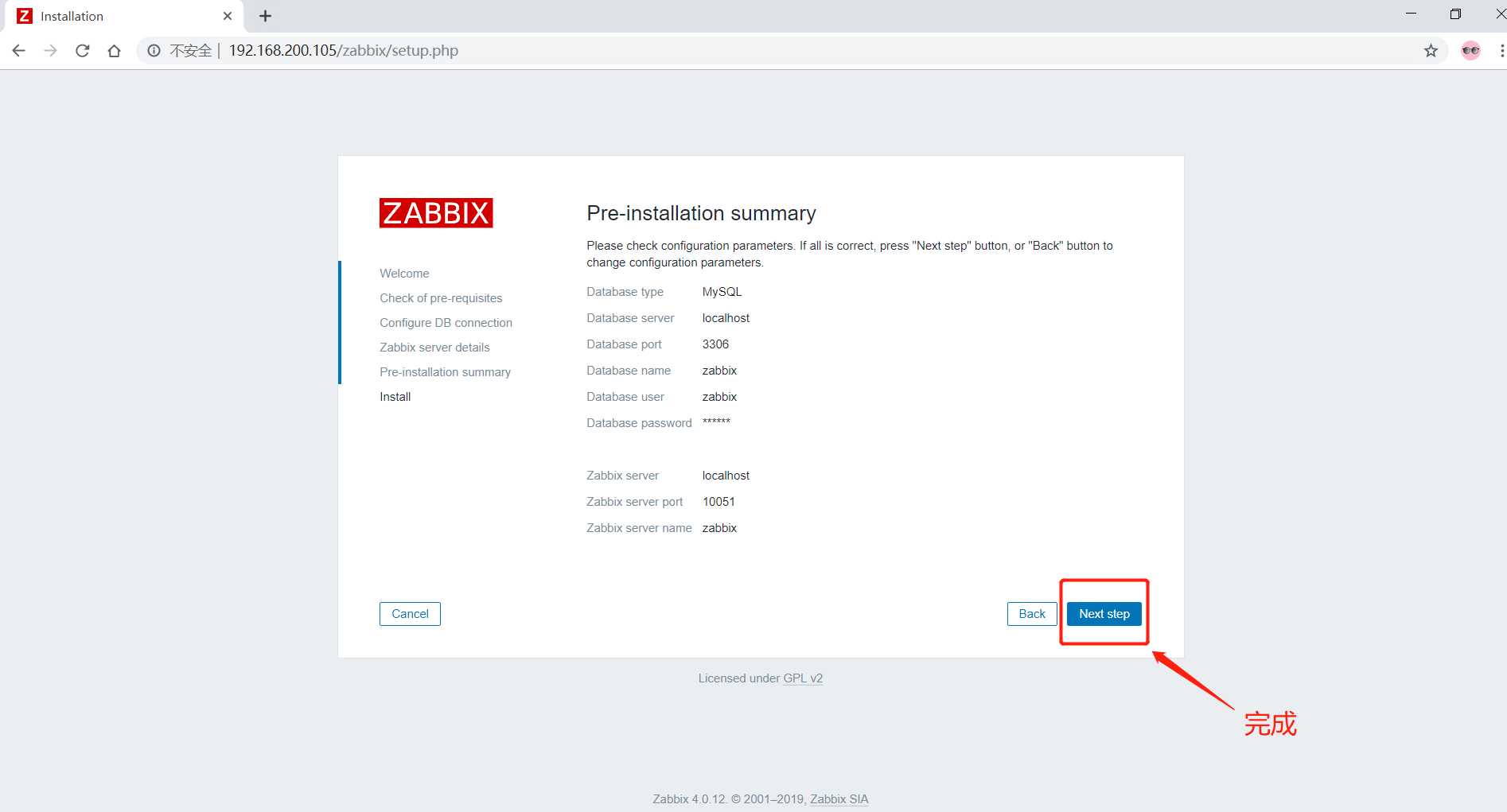
Task: Select Zabbix server details step
Action: point(434,348)
